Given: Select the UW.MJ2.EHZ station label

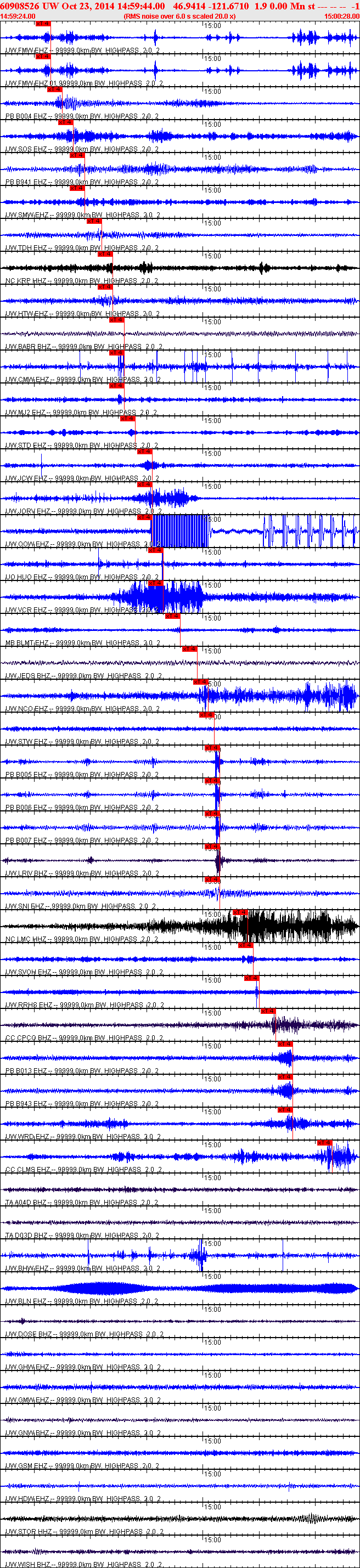Looking at the screenshot, I should (x=81, y=412).
